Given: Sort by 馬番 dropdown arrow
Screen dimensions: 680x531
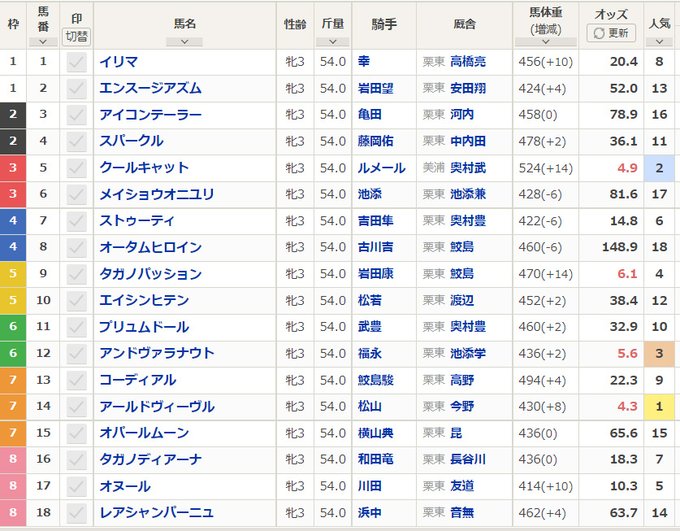Looking at the screenshot, I should pyautogui.click(x=43, y=42).
